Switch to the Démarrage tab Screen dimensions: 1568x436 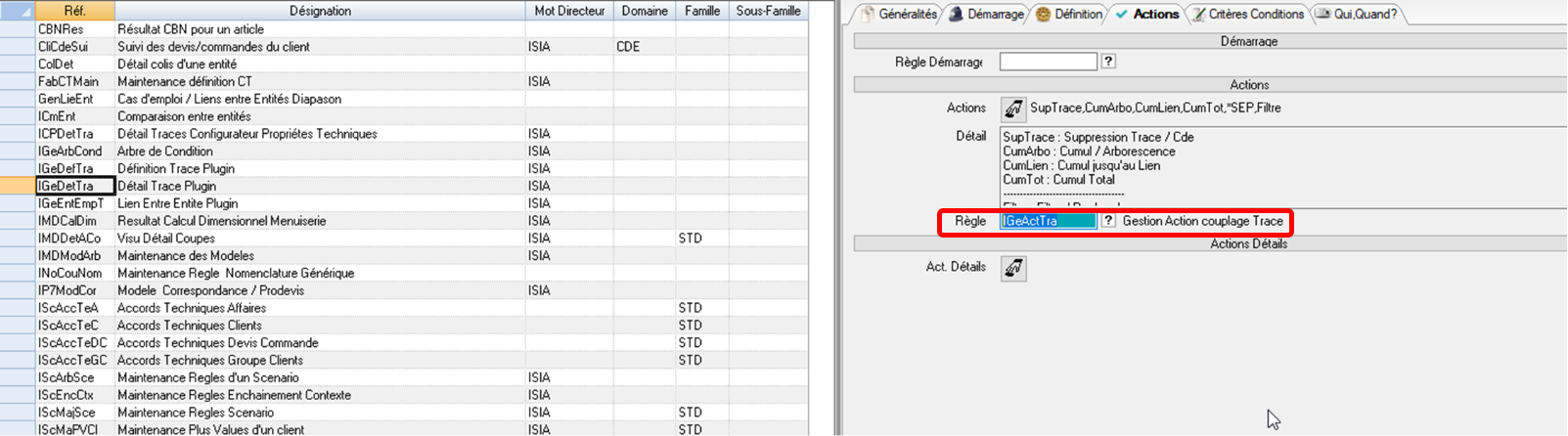pos(988,14)
